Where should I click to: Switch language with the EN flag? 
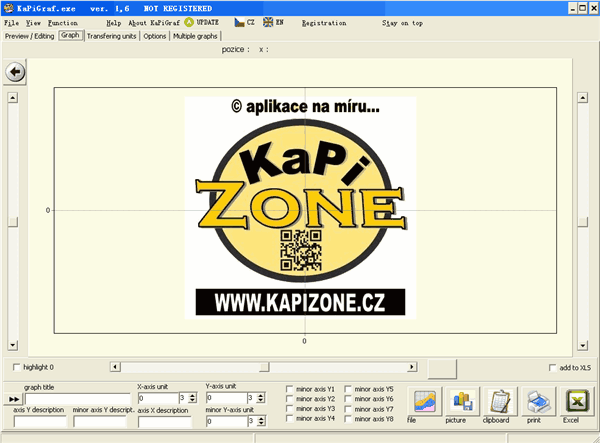(268, 23)
